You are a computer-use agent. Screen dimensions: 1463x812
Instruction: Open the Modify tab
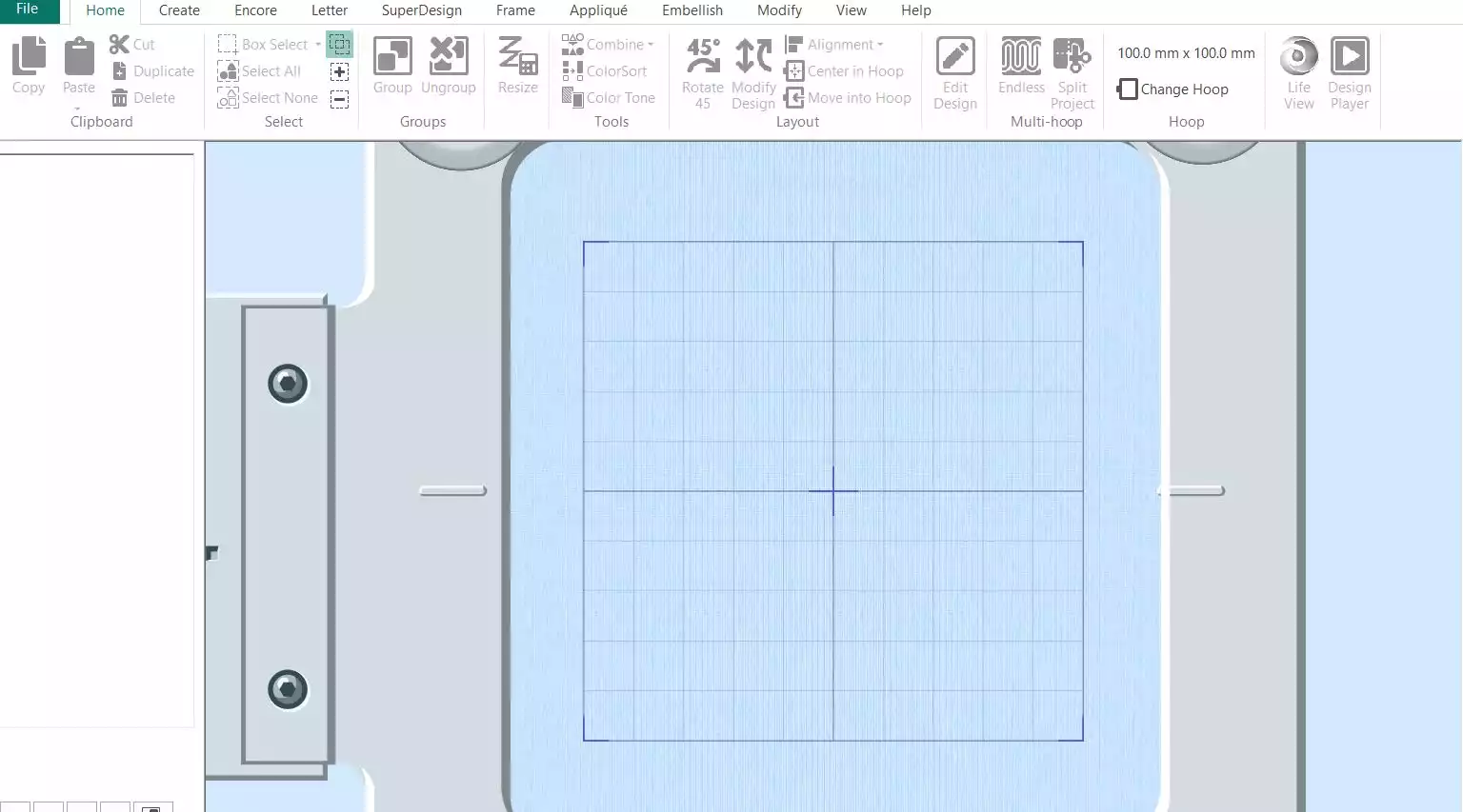[x=779, y=10]
